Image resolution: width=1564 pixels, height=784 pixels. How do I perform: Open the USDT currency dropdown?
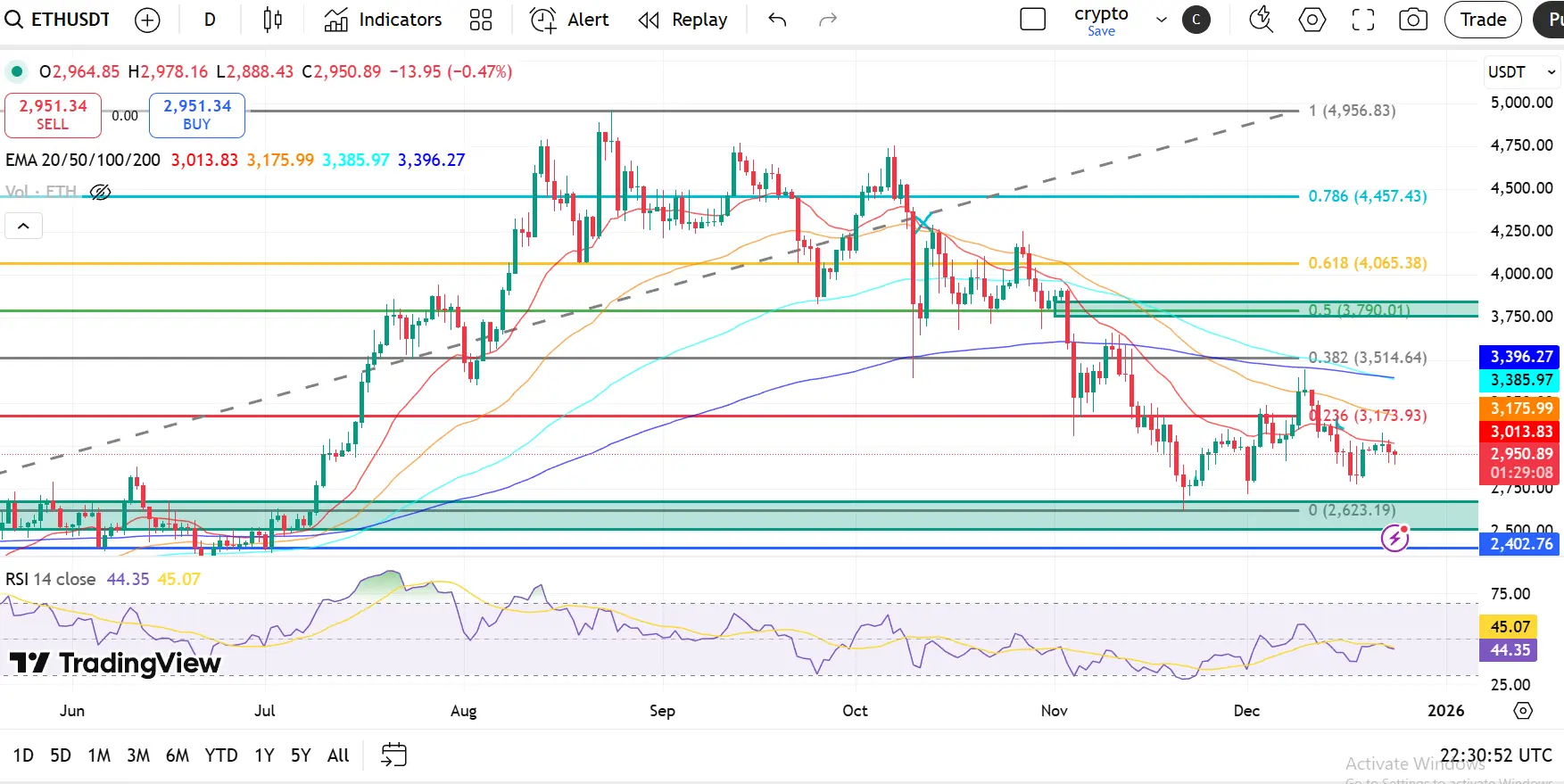click(x=1521, y=71)
